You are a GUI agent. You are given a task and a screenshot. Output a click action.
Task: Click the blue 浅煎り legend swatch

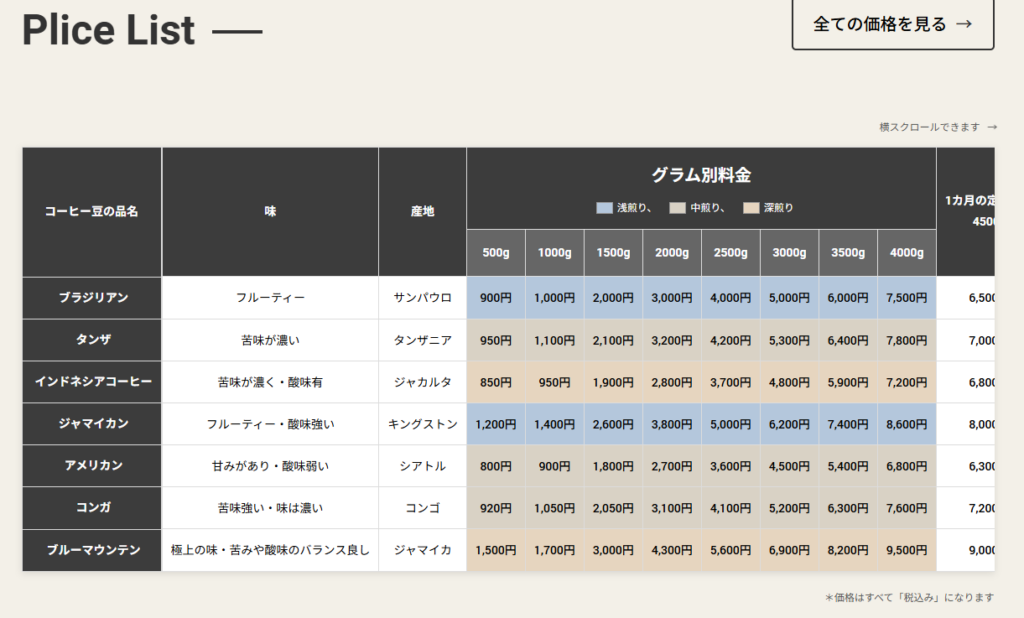[x=604, y=208]
